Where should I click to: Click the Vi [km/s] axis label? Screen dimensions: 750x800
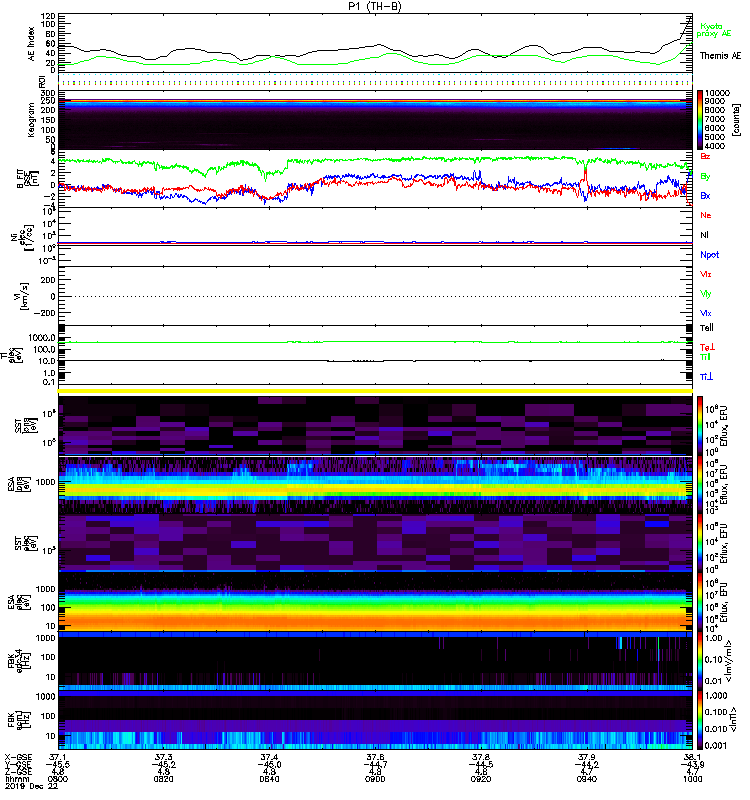point(22,297)
